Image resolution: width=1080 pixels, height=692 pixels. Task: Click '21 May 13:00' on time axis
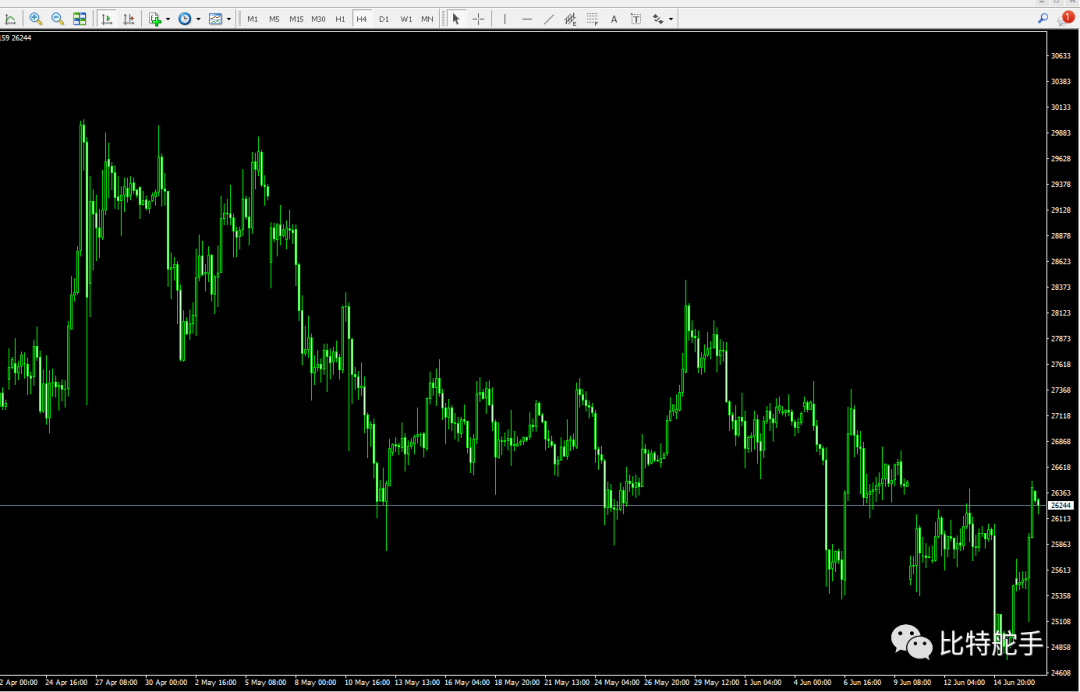568,682
